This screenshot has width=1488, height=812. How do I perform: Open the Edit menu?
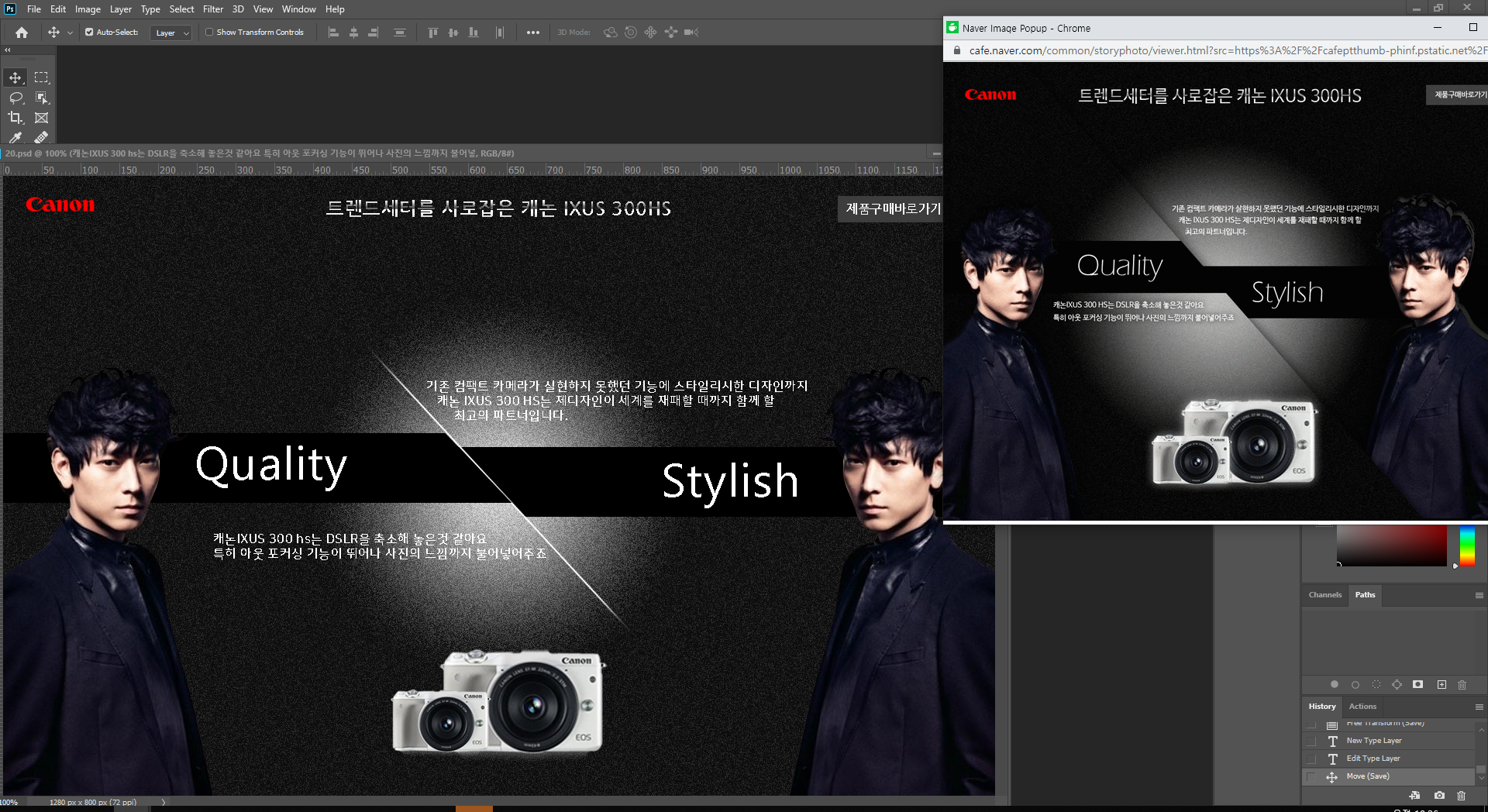point(58,9)
